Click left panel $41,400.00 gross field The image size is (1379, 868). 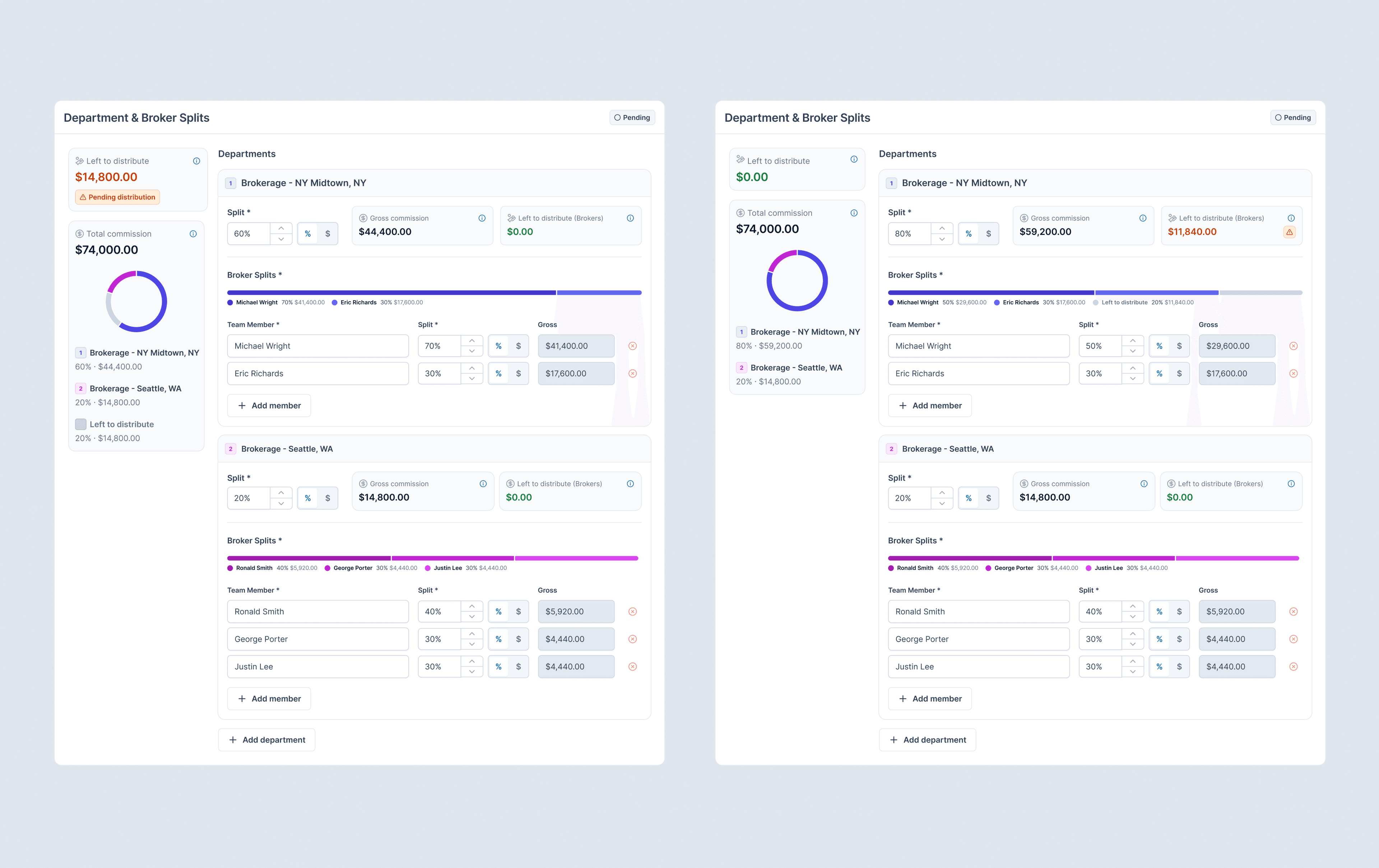576,346
